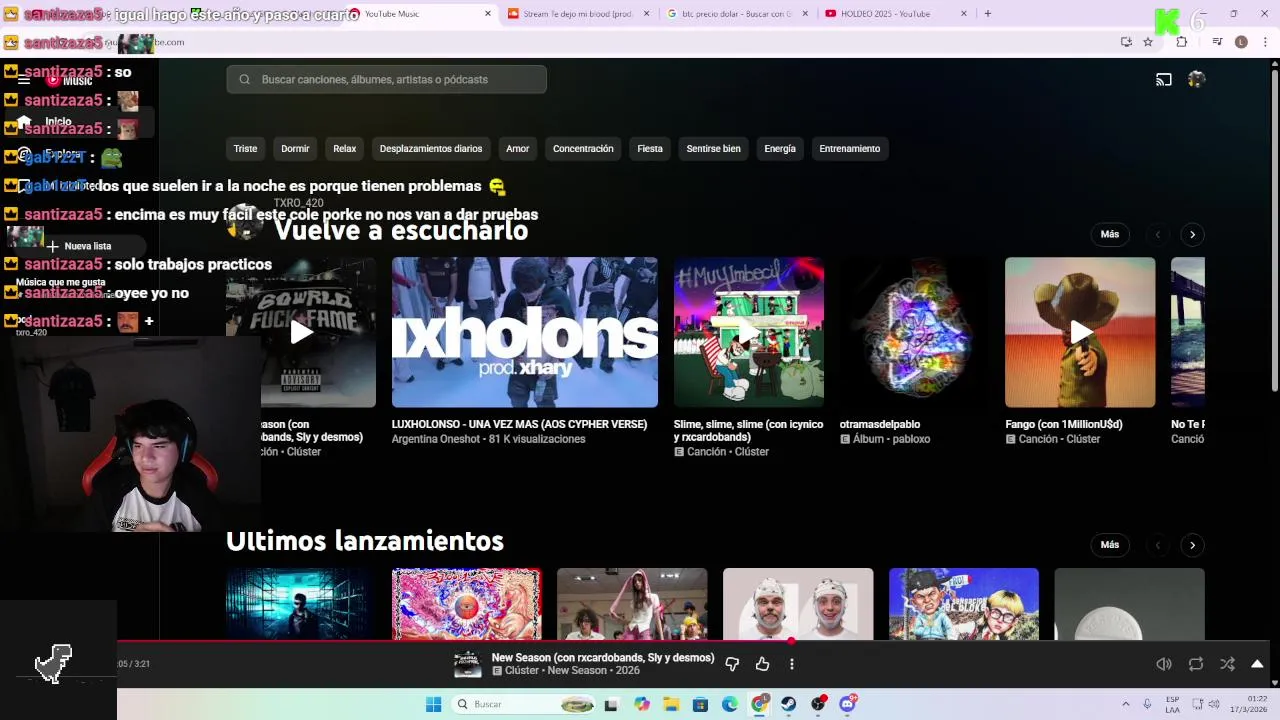This screenshot has width=1280, height=720.
Task: Show hidden system tray icons
Action: tap(1125, 705)
